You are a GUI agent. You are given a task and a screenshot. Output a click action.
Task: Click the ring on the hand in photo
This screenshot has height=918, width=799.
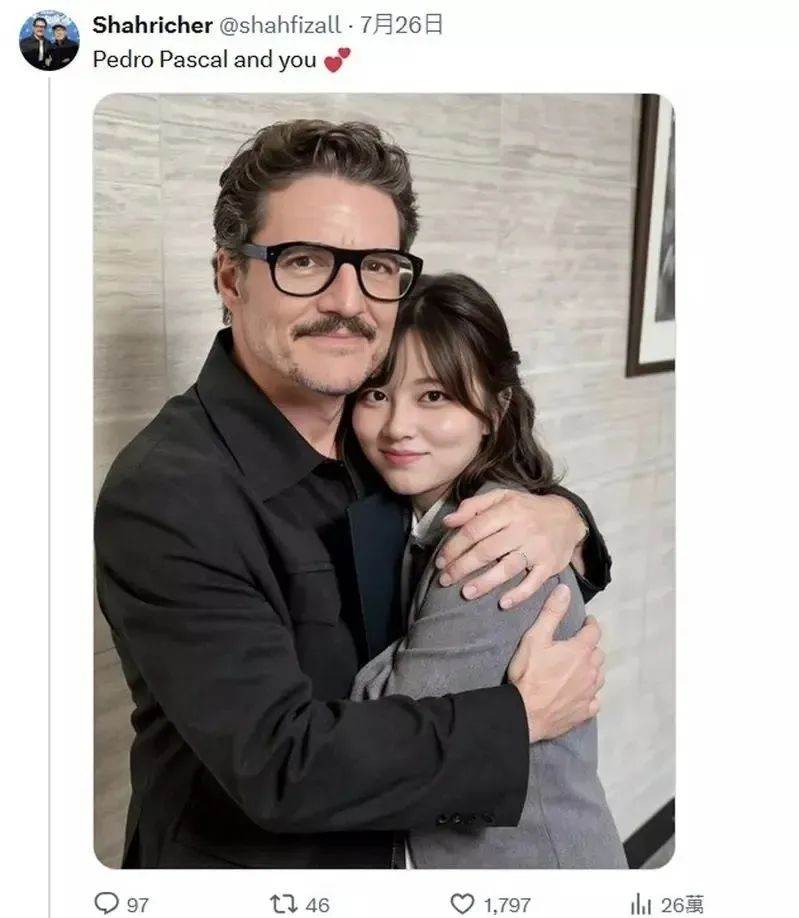524,559
